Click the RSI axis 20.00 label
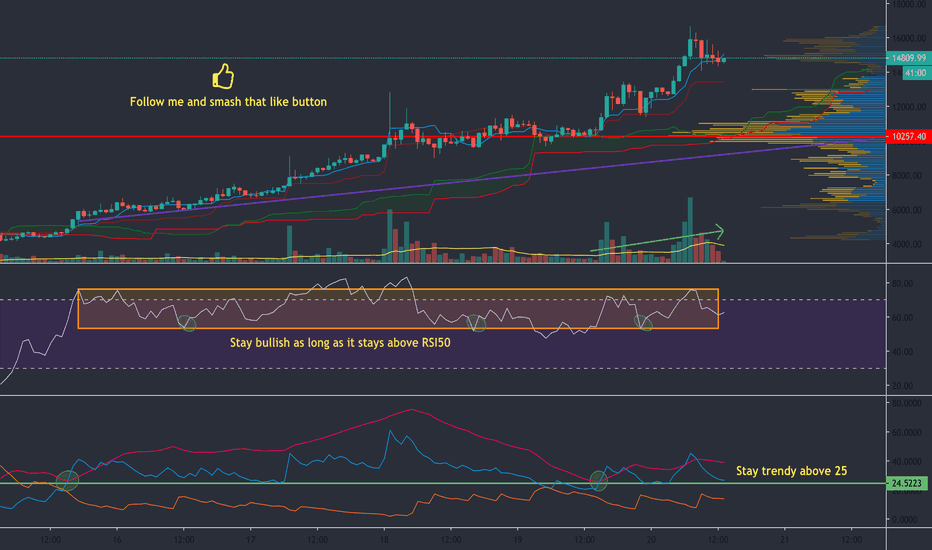 pos(902,386)
